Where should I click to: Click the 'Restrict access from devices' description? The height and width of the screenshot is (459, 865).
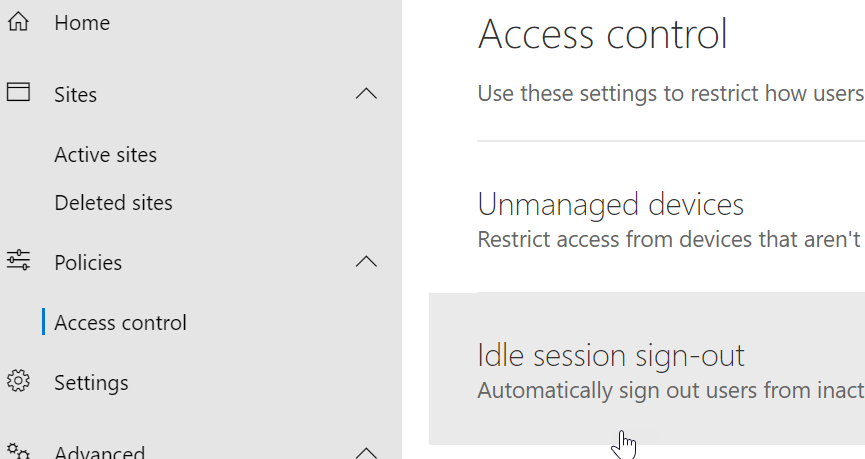point(669,240)
